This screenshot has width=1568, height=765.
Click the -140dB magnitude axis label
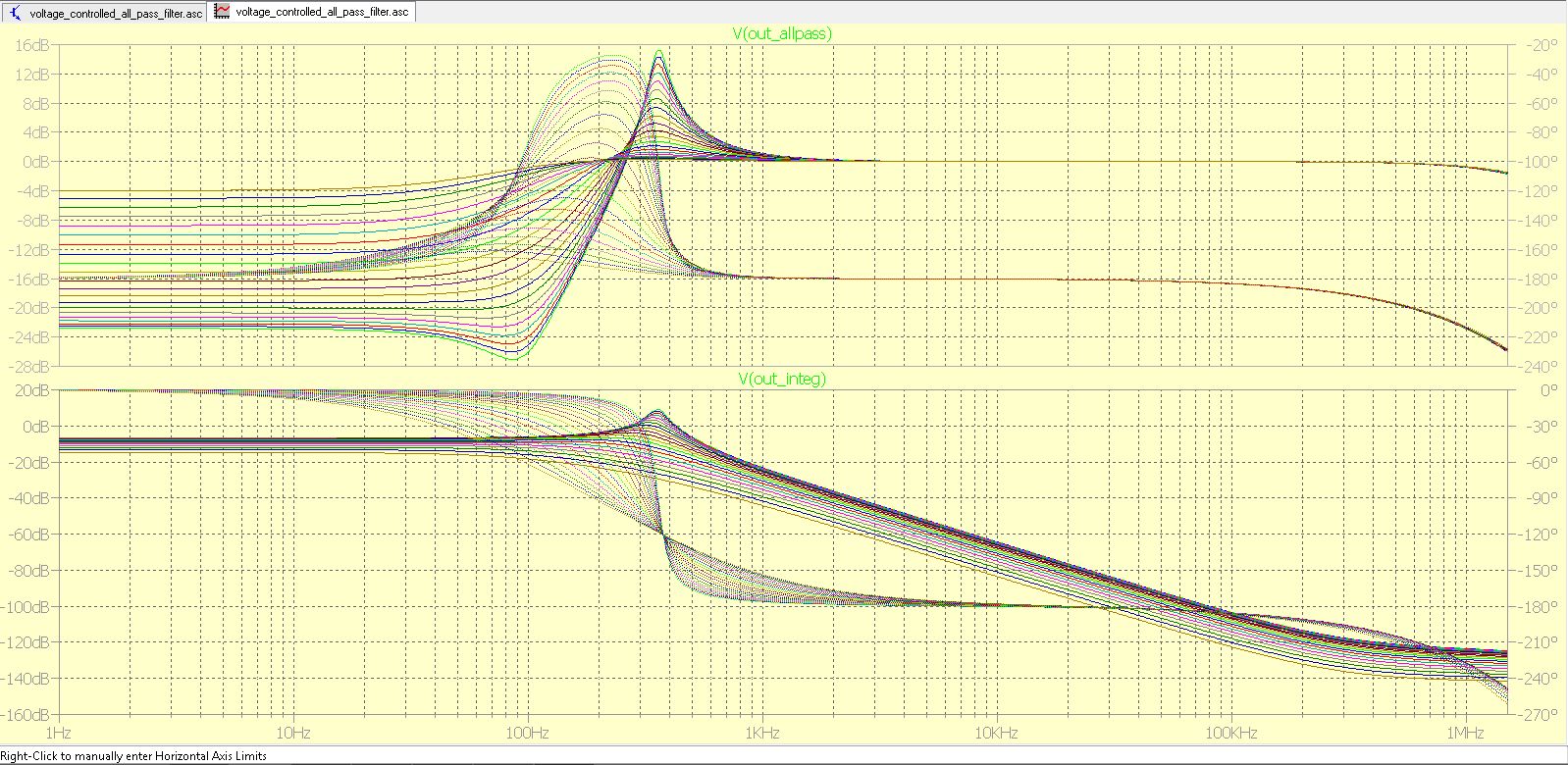click(26, 679)
